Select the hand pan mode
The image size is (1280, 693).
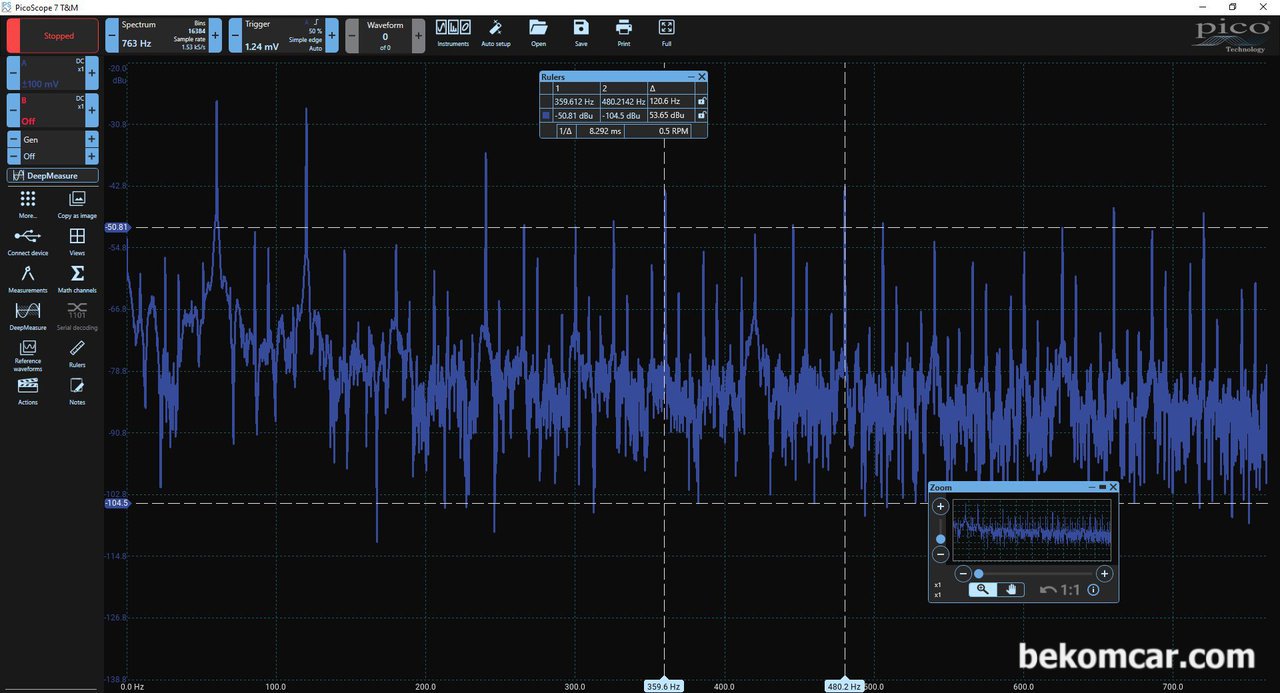click(x=1011, y=590)
